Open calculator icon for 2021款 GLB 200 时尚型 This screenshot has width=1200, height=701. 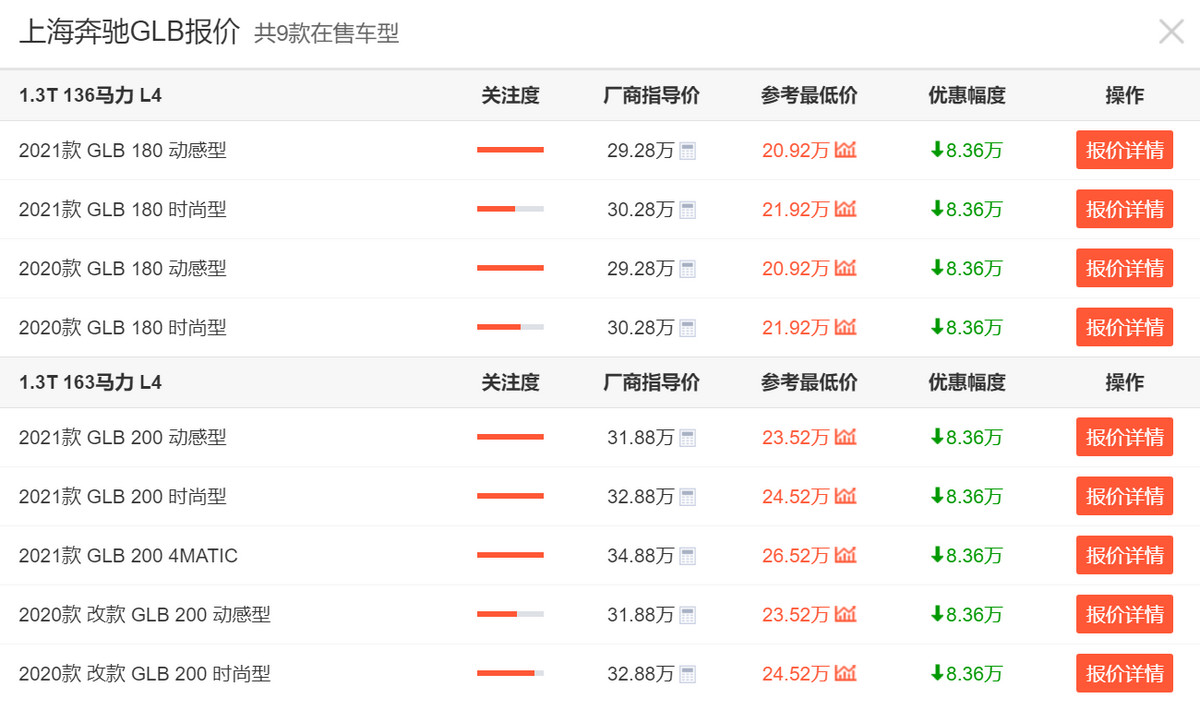coord(688,497)
